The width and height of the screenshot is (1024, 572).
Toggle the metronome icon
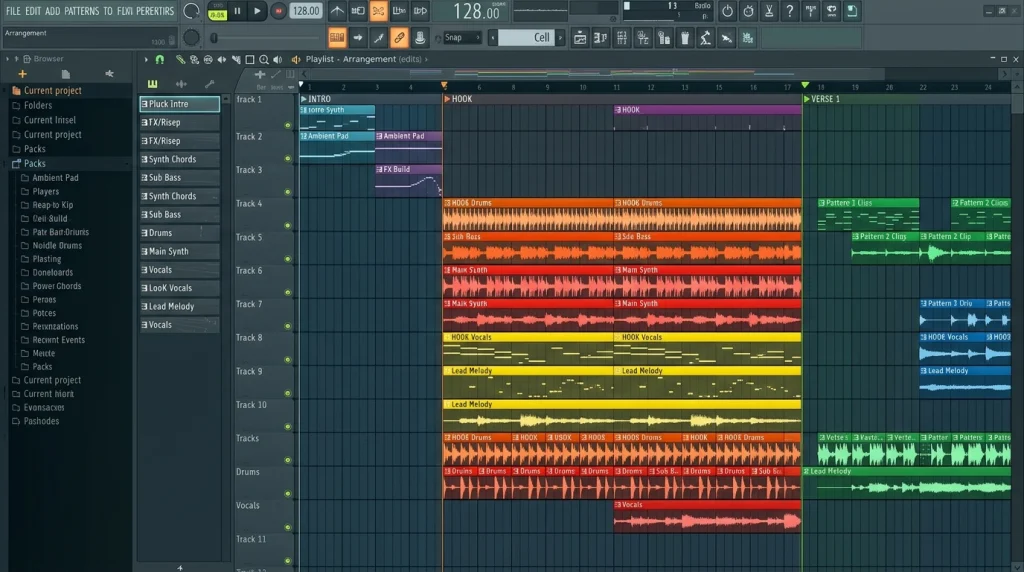point(337,10)
